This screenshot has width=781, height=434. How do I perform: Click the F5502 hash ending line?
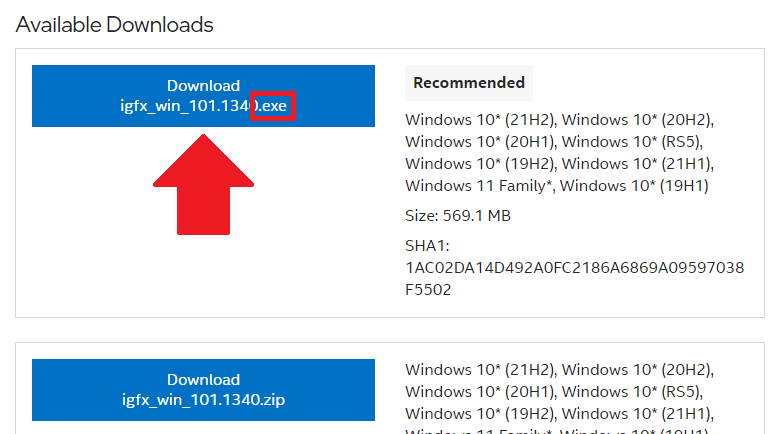click(428, 289)
